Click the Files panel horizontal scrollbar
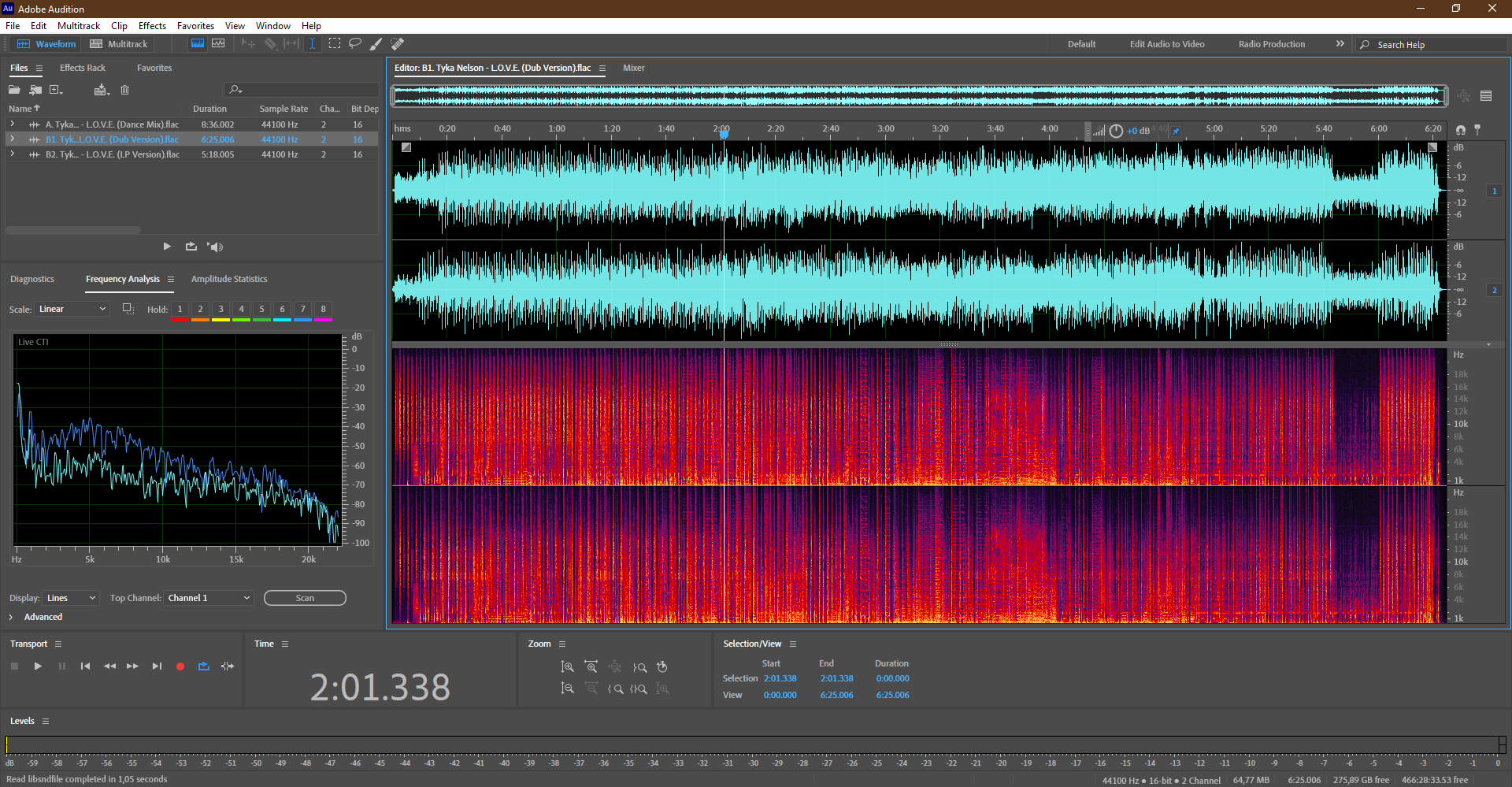 (73, 230)
